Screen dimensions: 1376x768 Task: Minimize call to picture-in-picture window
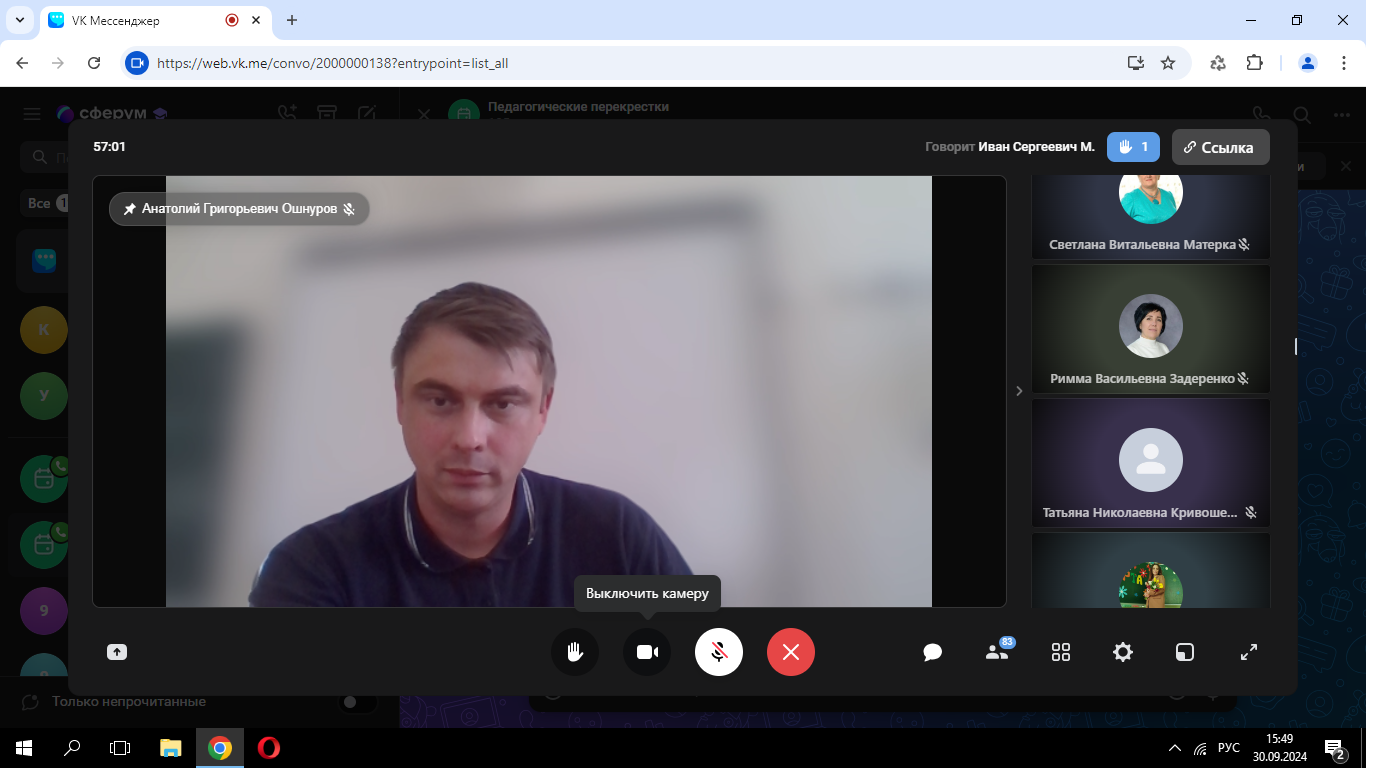pos(1185,652)
